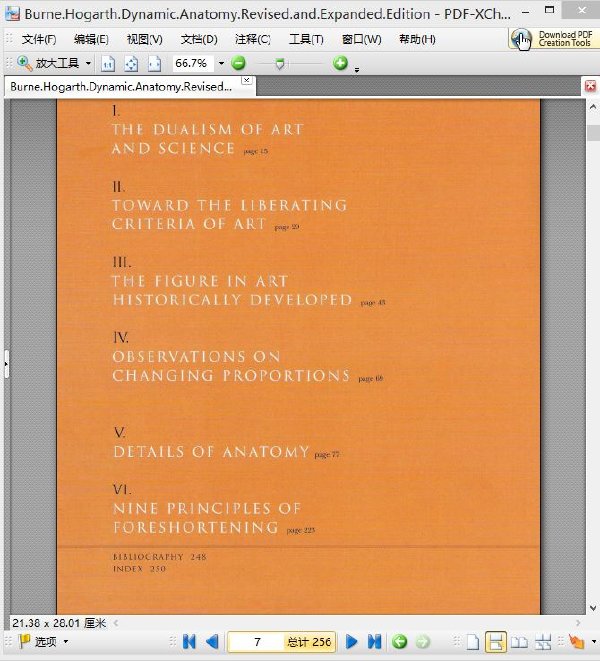Click 'Toward the Liberating' heading line
This screenshot has height=661, width=600.
230,205
